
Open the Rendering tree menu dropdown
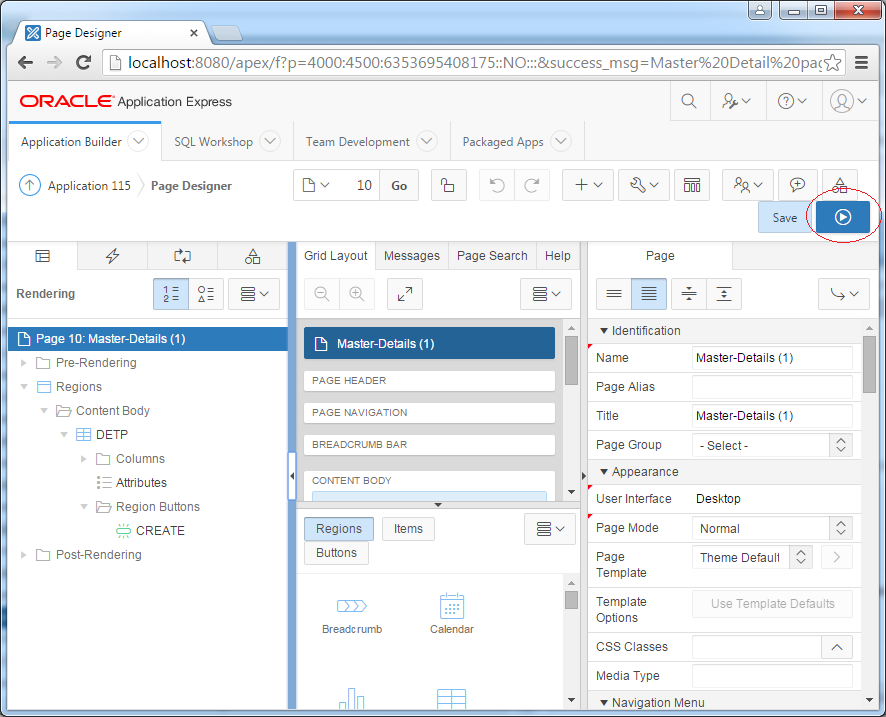coord(254,294)
